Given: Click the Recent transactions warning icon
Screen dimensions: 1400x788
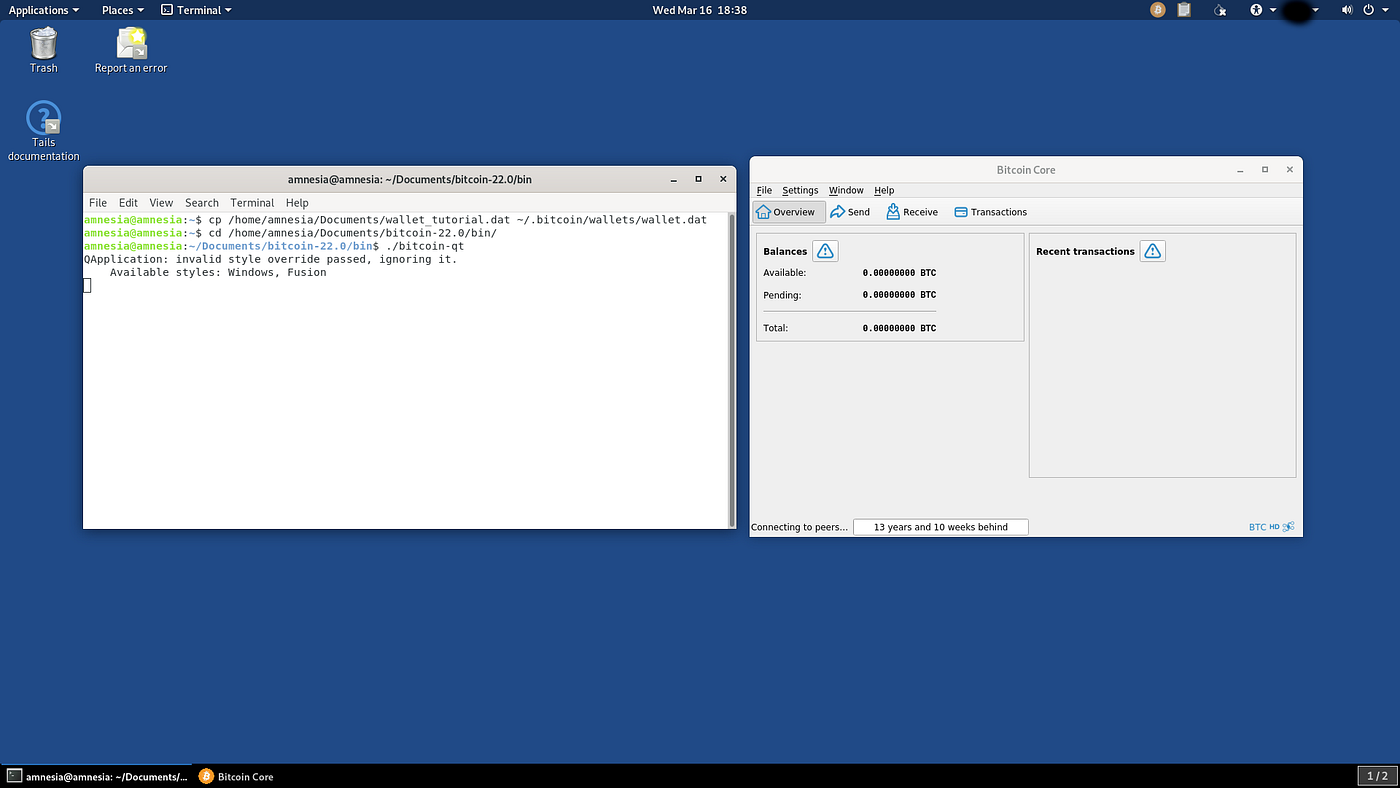Looking at the screenshot, I should (x=1153, y=251).
